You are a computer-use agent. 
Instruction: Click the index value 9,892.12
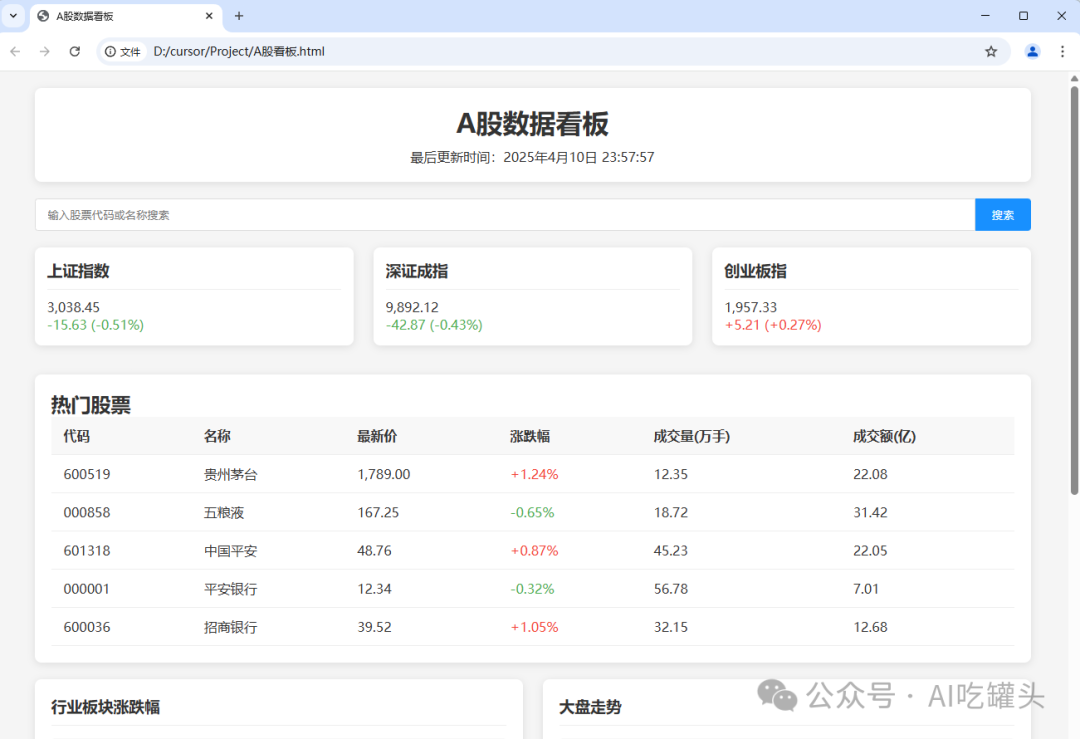[412, 307]
